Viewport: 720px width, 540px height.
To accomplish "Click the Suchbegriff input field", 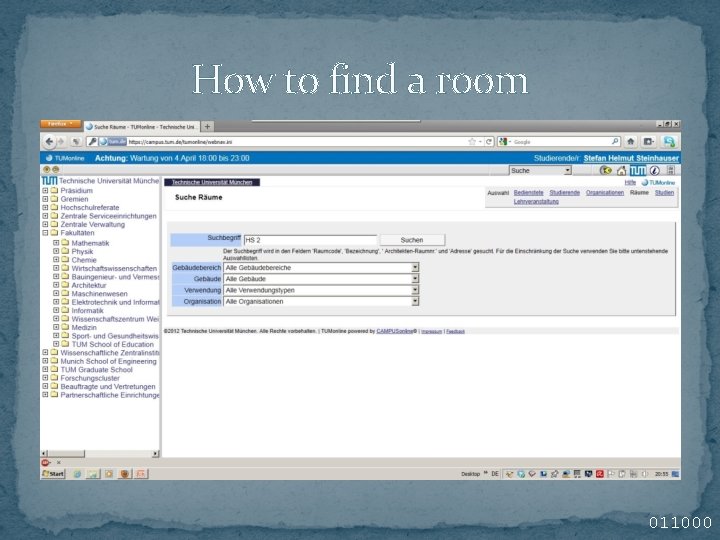I will click(310, 240).
